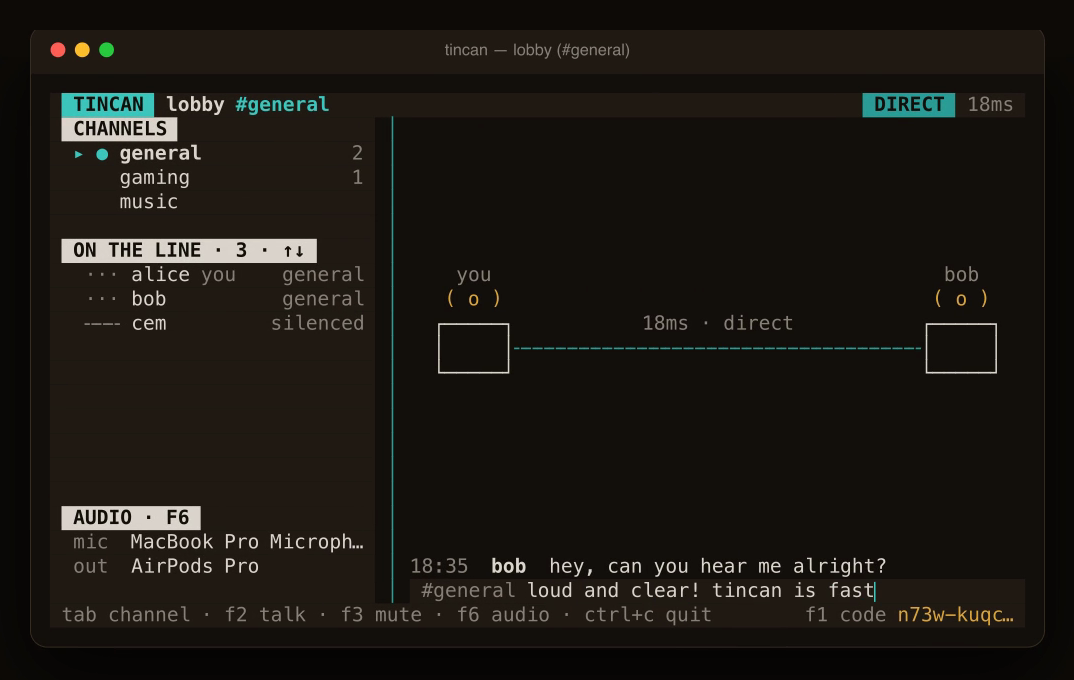Click the invite code n73w-kuqc
Viewport: 1074px width, 680px height.
click(956, 615)
